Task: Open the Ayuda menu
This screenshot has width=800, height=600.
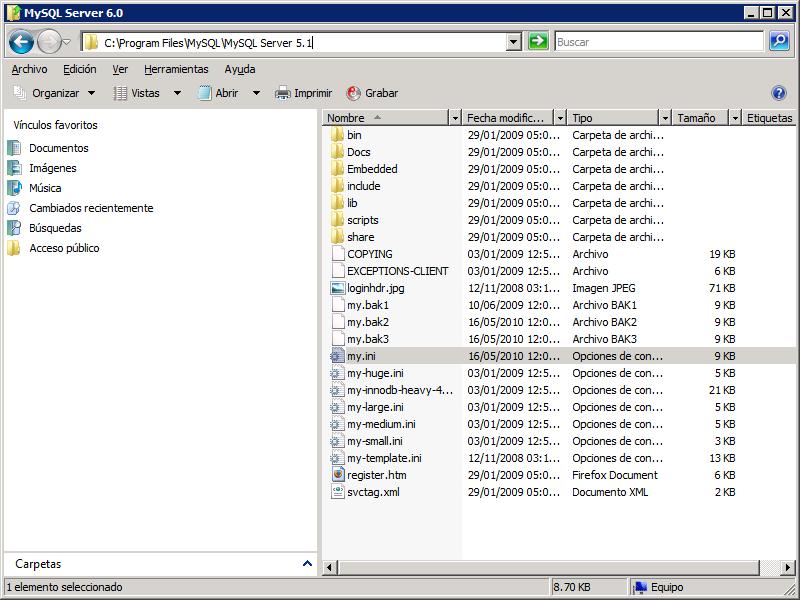Action: (240, 69)
